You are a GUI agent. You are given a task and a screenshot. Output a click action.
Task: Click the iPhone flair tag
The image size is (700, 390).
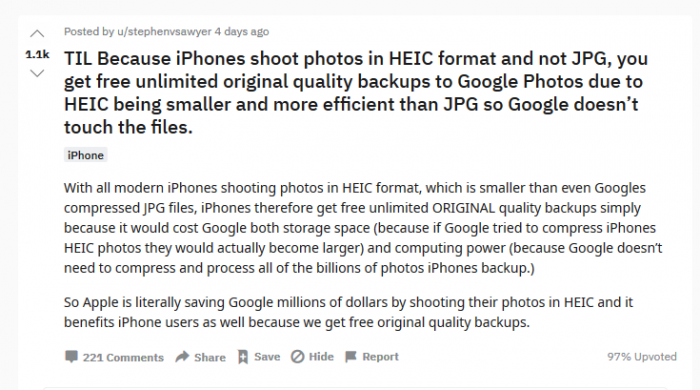tap(85, 155)
